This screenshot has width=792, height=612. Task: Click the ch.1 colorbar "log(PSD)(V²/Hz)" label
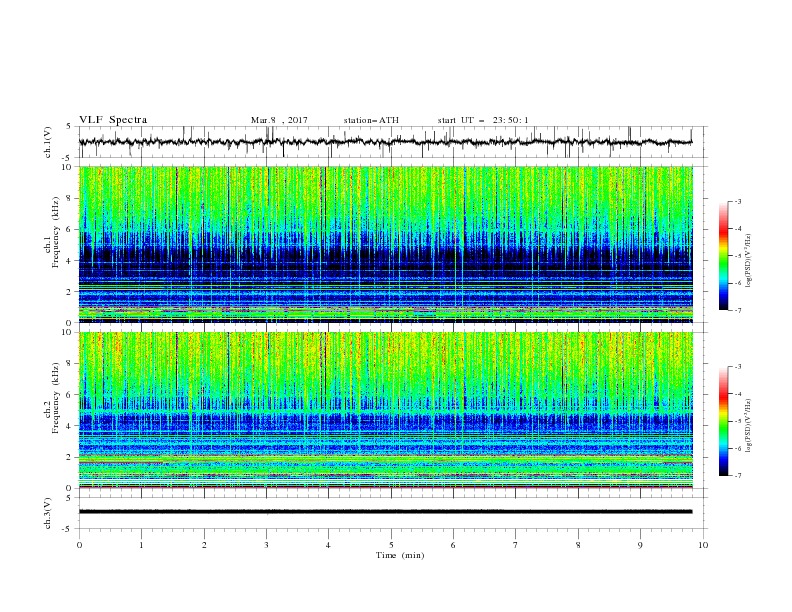749,261
